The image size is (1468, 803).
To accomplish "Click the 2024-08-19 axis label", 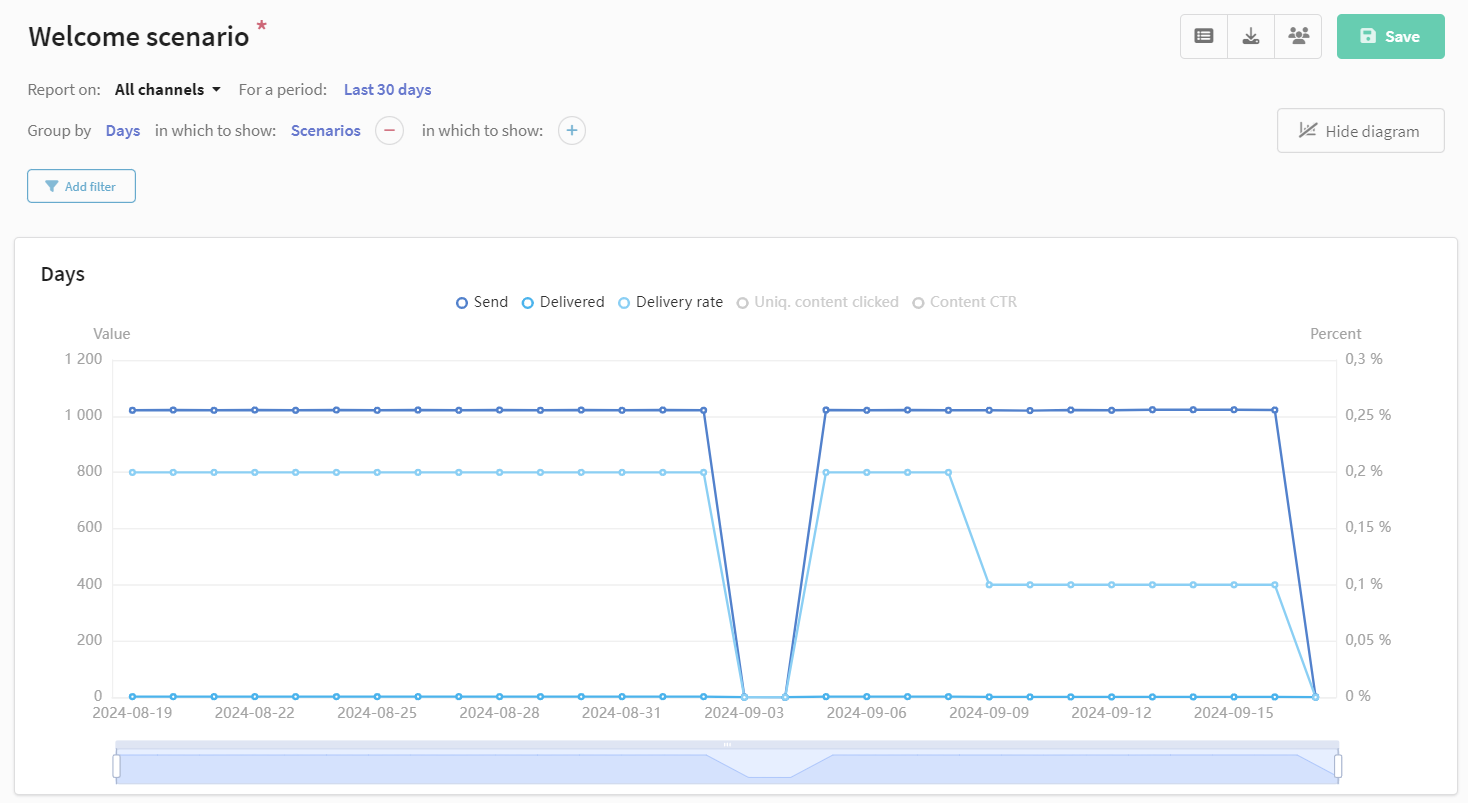I will [132, 713].
